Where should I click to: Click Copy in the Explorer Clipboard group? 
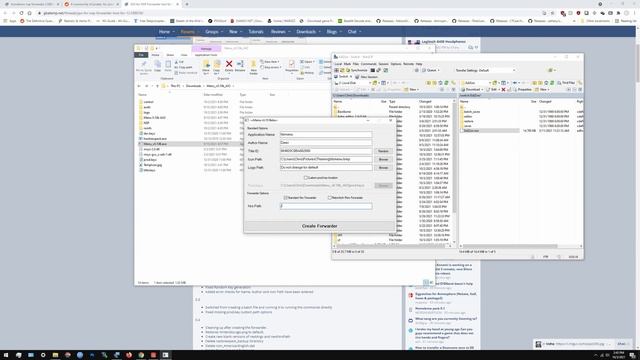[x=158, y=66]
